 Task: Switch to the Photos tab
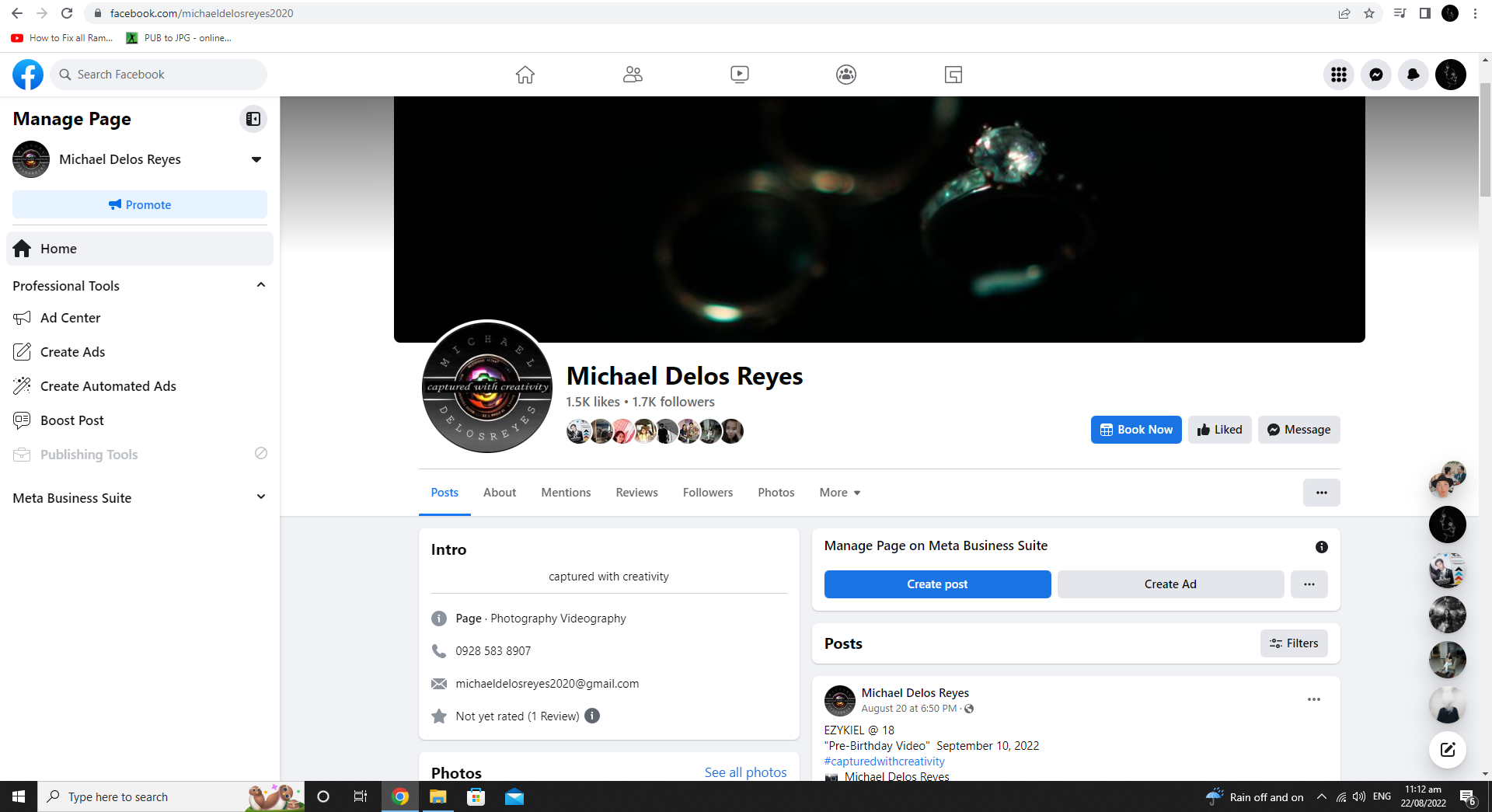pyautogui.click(x=776, y=493)
